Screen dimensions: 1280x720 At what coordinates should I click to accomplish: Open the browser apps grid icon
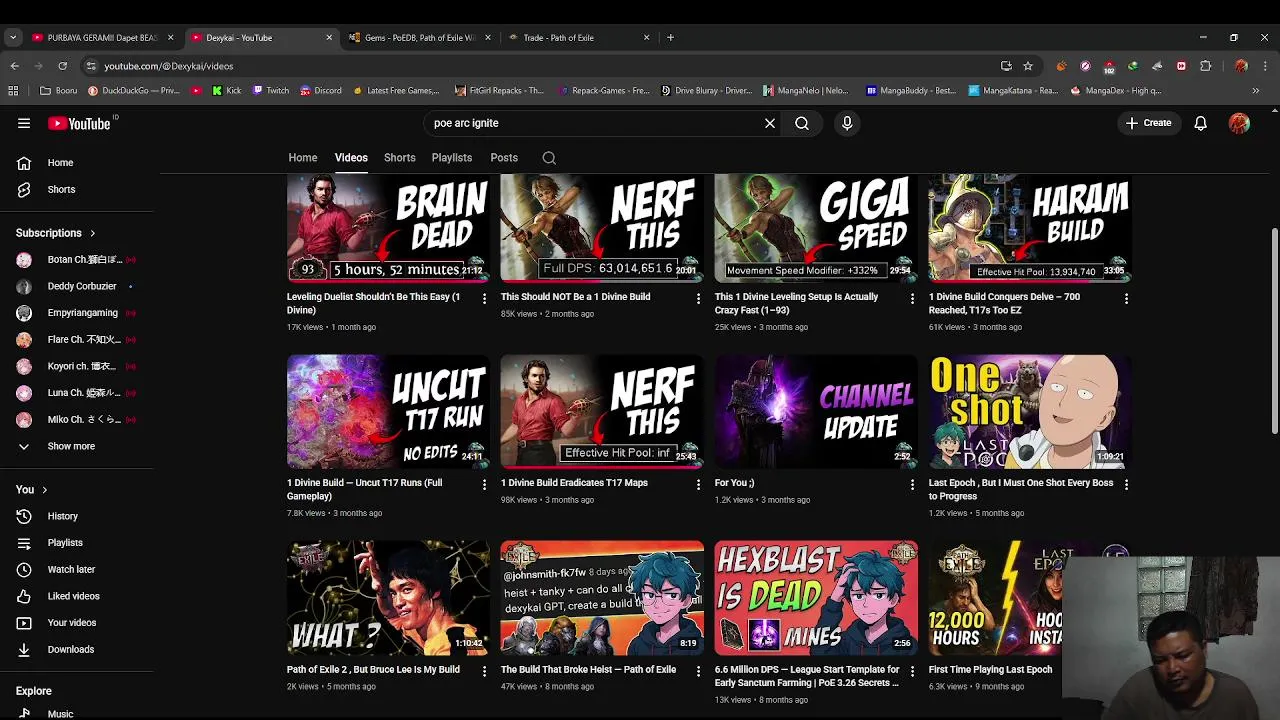point(13,90)
